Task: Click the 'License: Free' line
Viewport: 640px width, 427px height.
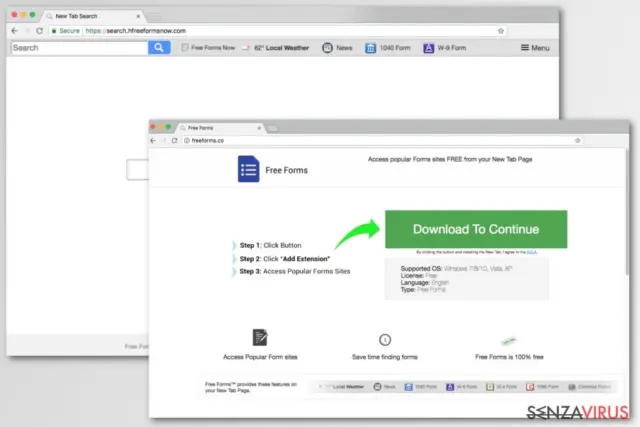Action: (x=419, y=276)
